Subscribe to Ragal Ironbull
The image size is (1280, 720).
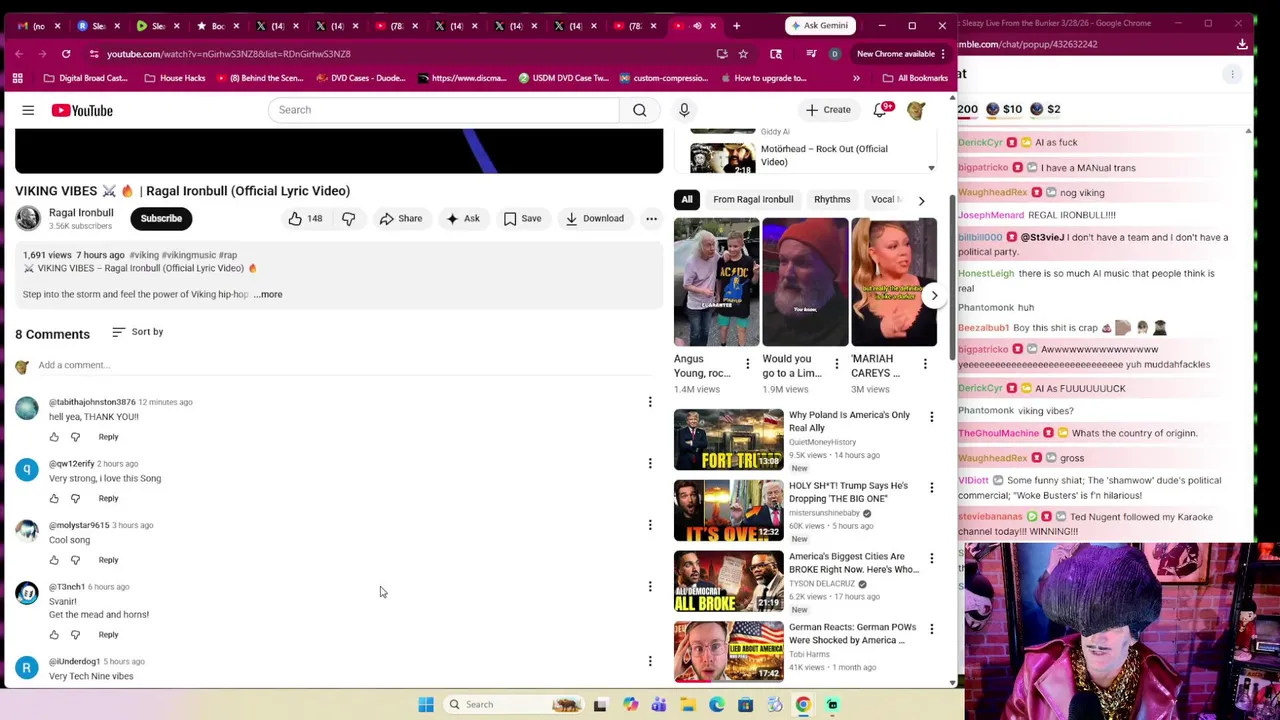161,218
